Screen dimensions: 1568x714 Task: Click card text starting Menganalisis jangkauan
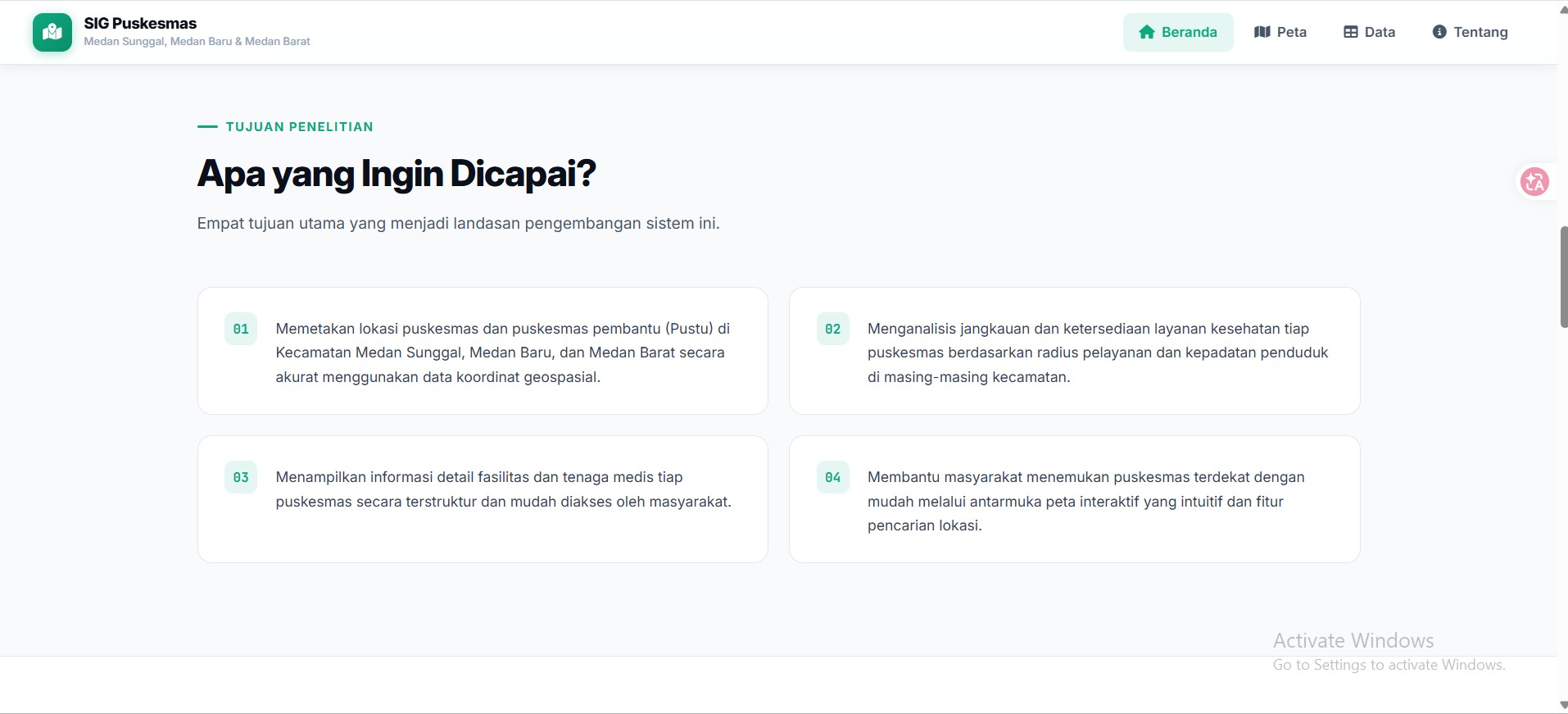(1098, 352)
